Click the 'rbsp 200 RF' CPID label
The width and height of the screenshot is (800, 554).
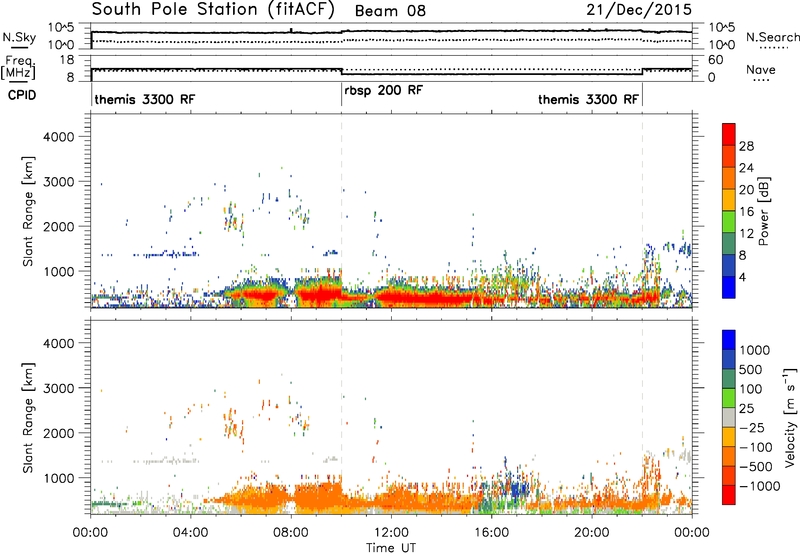[x=383, y=91]
